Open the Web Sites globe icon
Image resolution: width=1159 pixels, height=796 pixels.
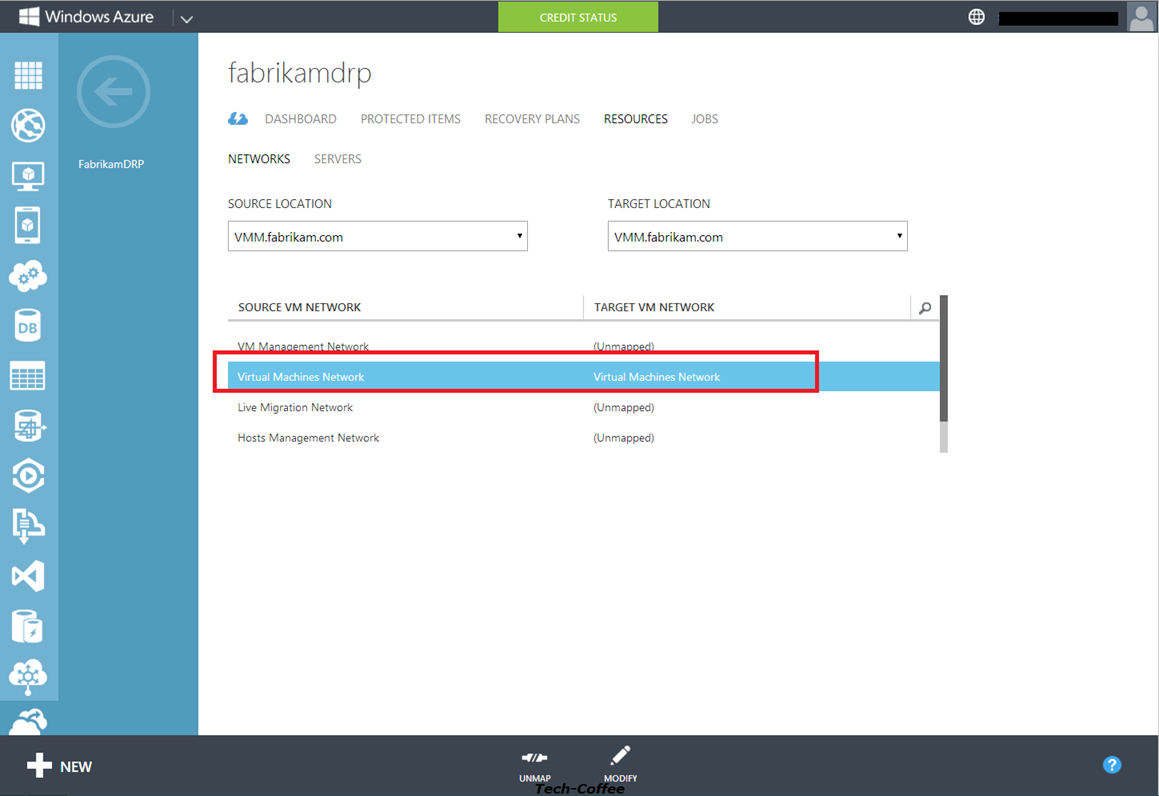click(x=28, y=125)
